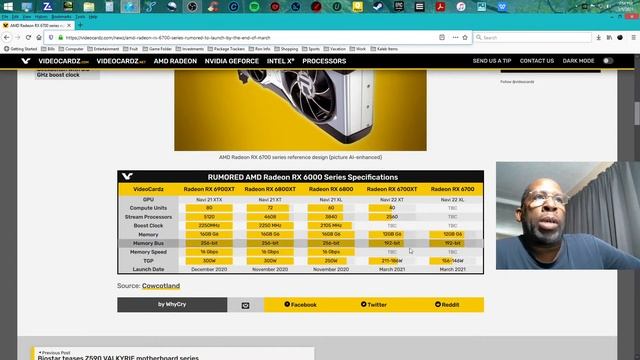Go back to previous page
This screenshot has width=640, height=360.
coord(7,38)
